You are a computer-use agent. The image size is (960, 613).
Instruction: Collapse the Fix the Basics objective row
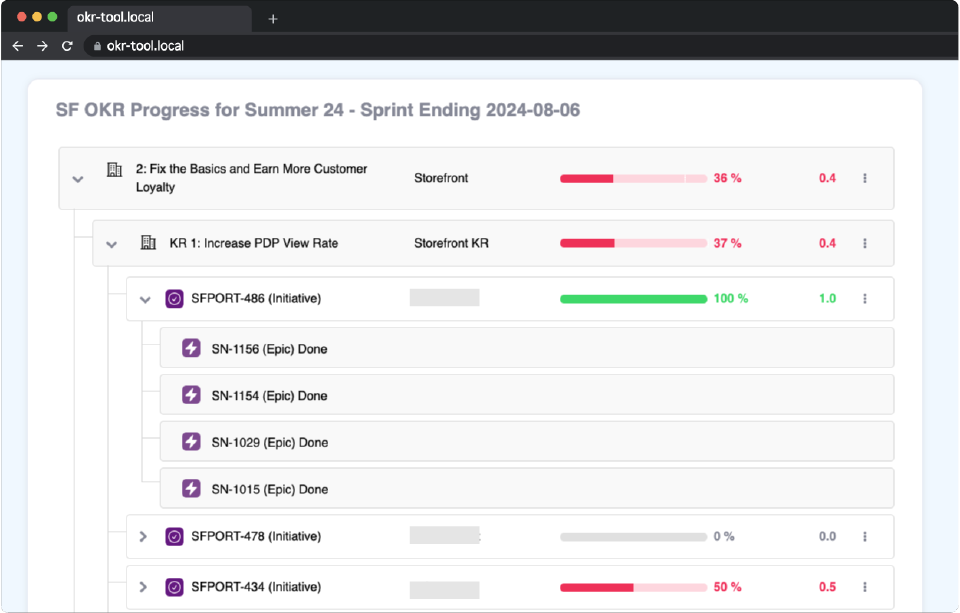pos(78,179)
